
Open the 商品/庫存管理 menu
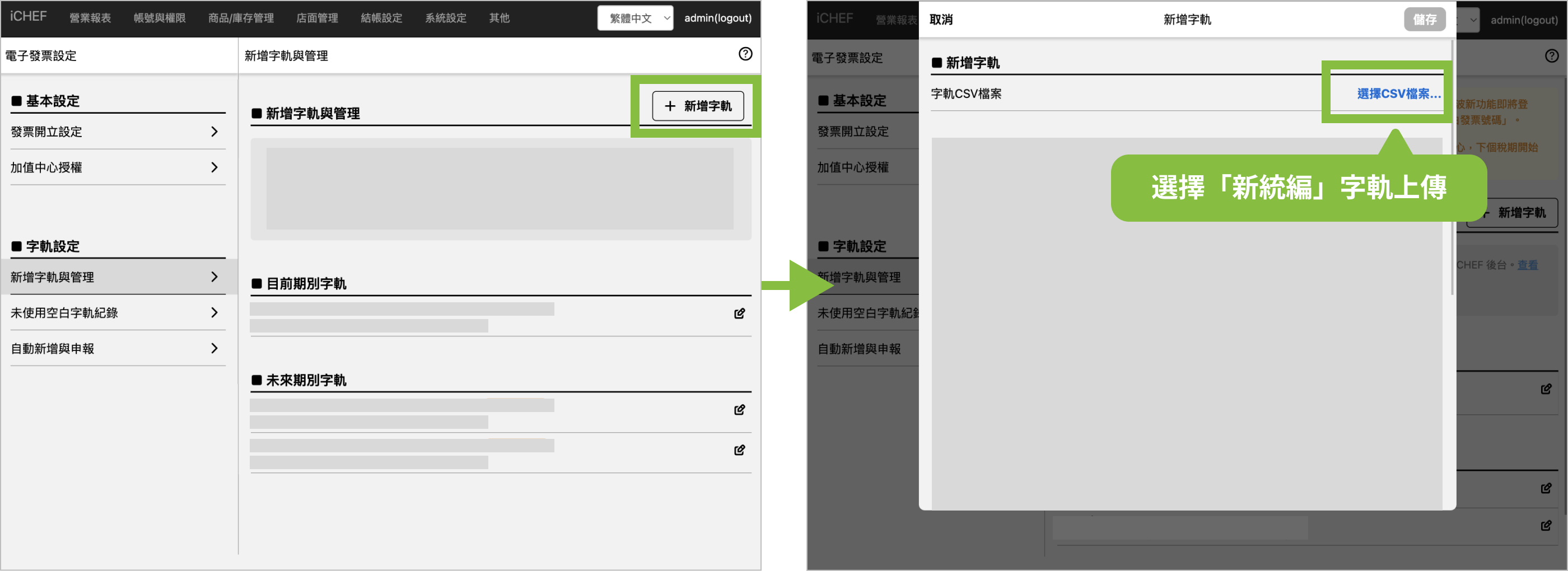(x=240, y=18)
